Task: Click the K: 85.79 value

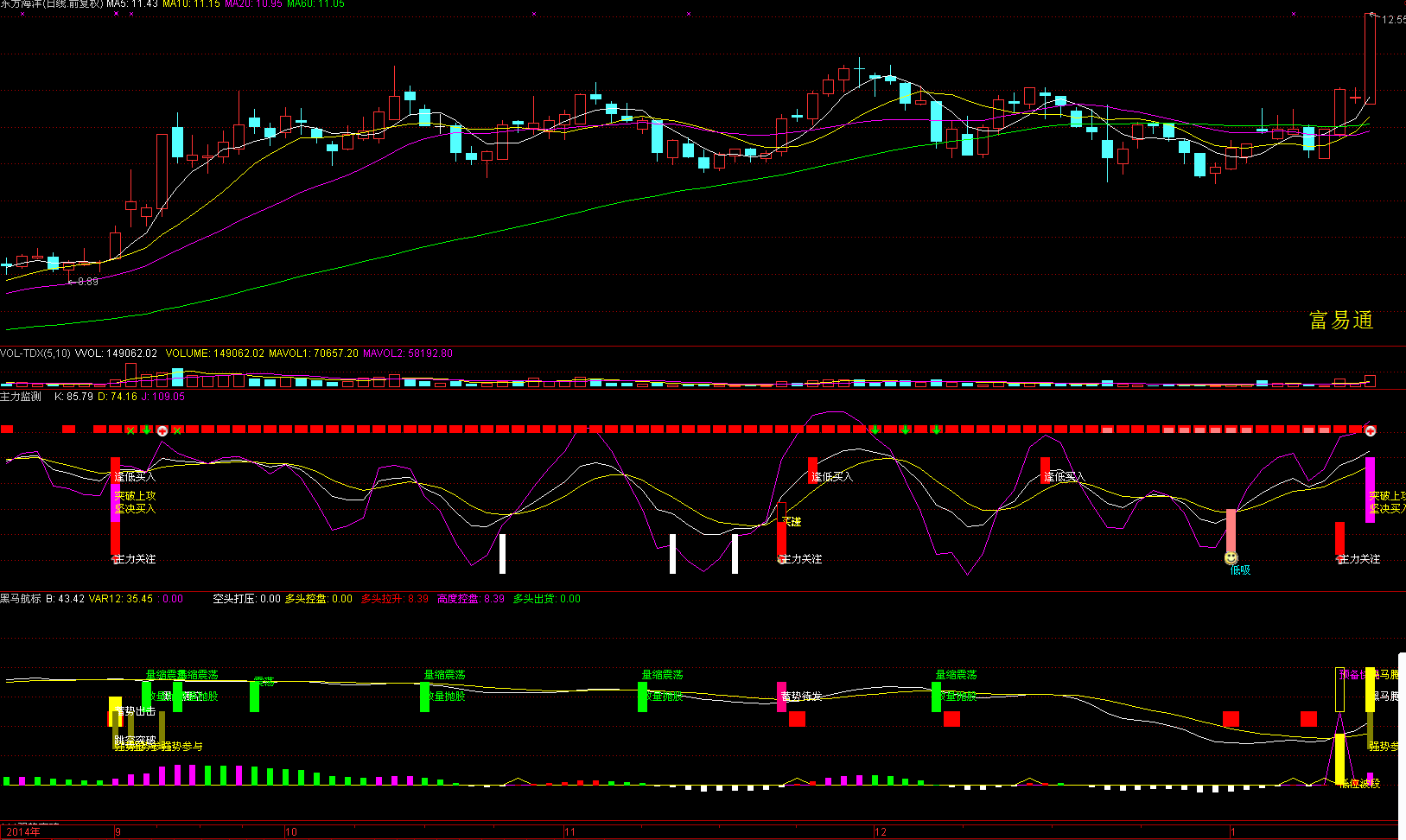Action: 73,397
